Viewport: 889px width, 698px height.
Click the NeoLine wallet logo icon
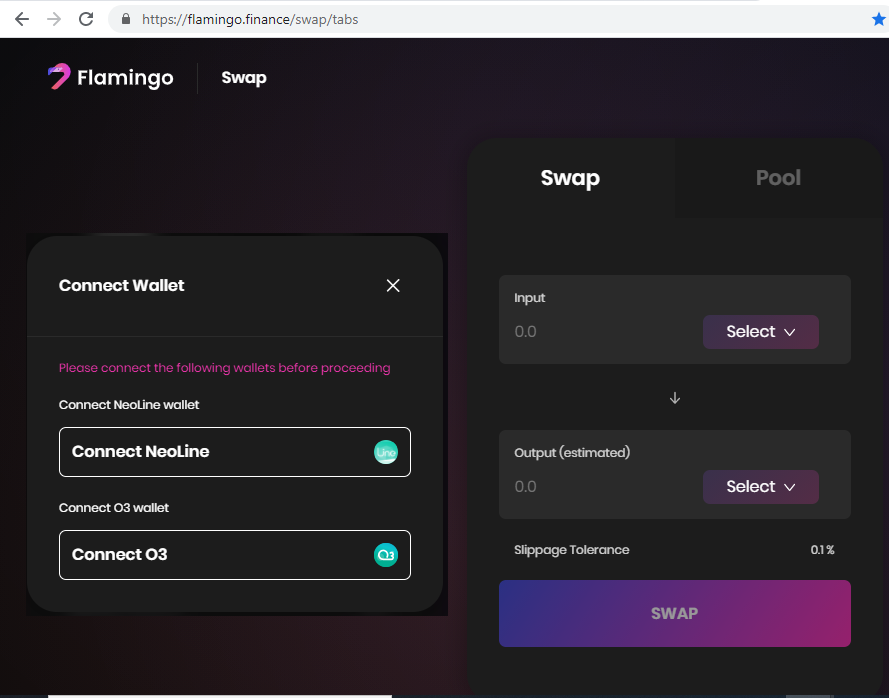[x=386, y=452]
